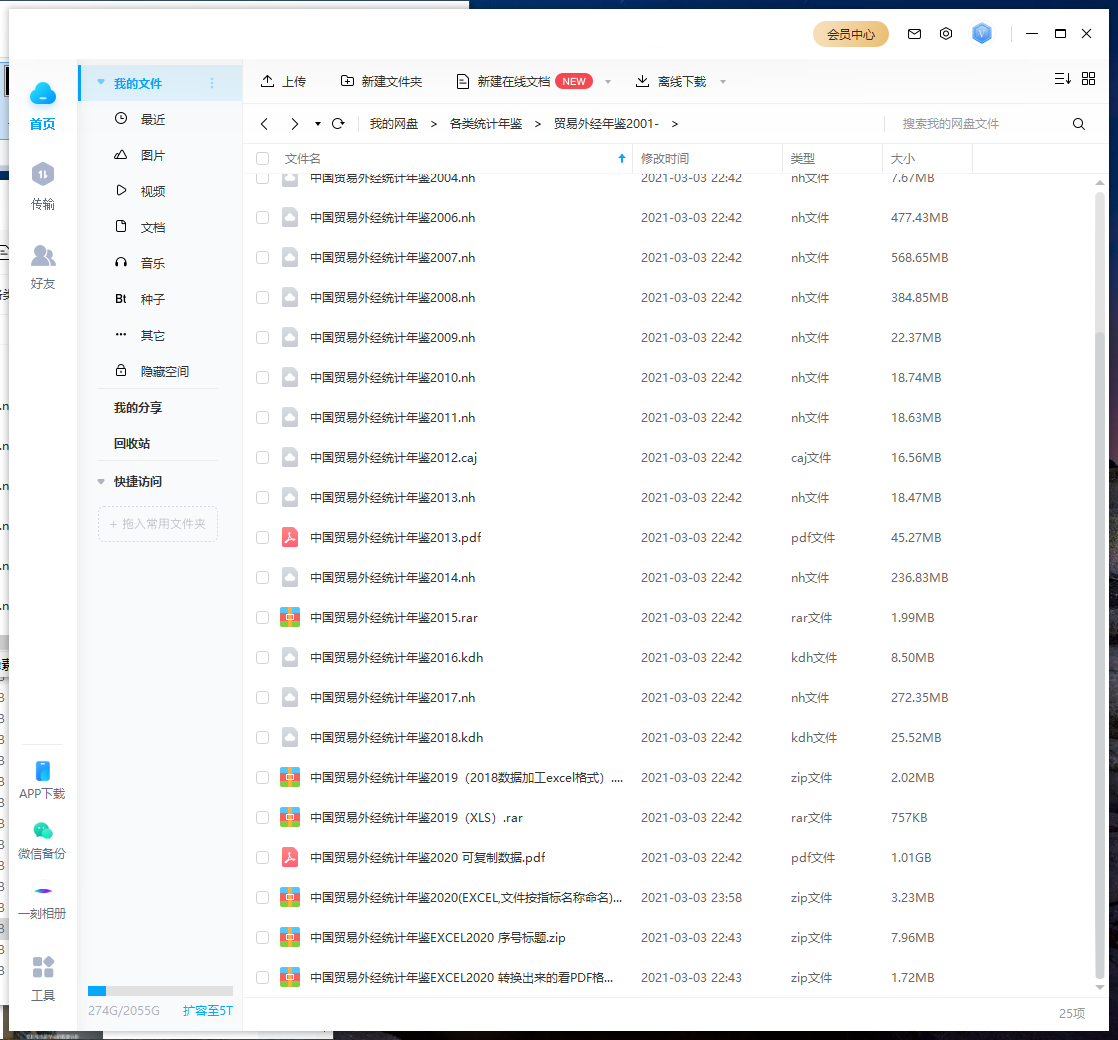
Task: Sort by 修改时间 column header
Action: pos(665,158)
